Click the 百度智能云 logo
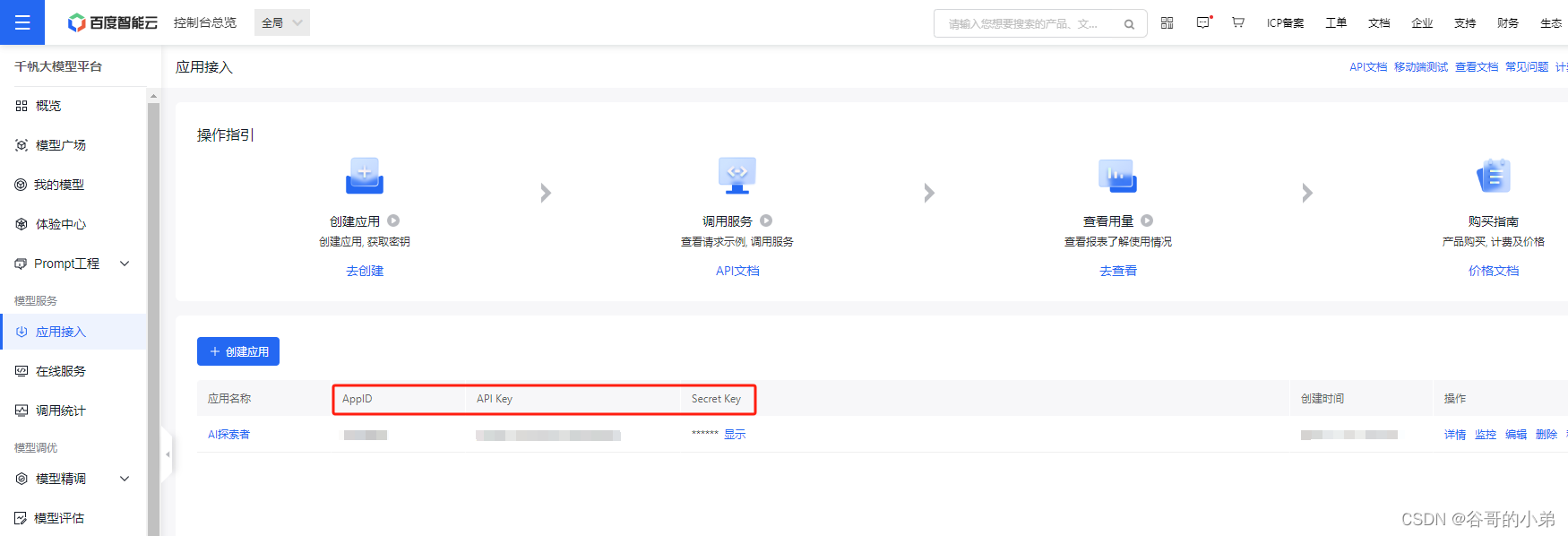The image size is (1568, 536). click(113, 22)
